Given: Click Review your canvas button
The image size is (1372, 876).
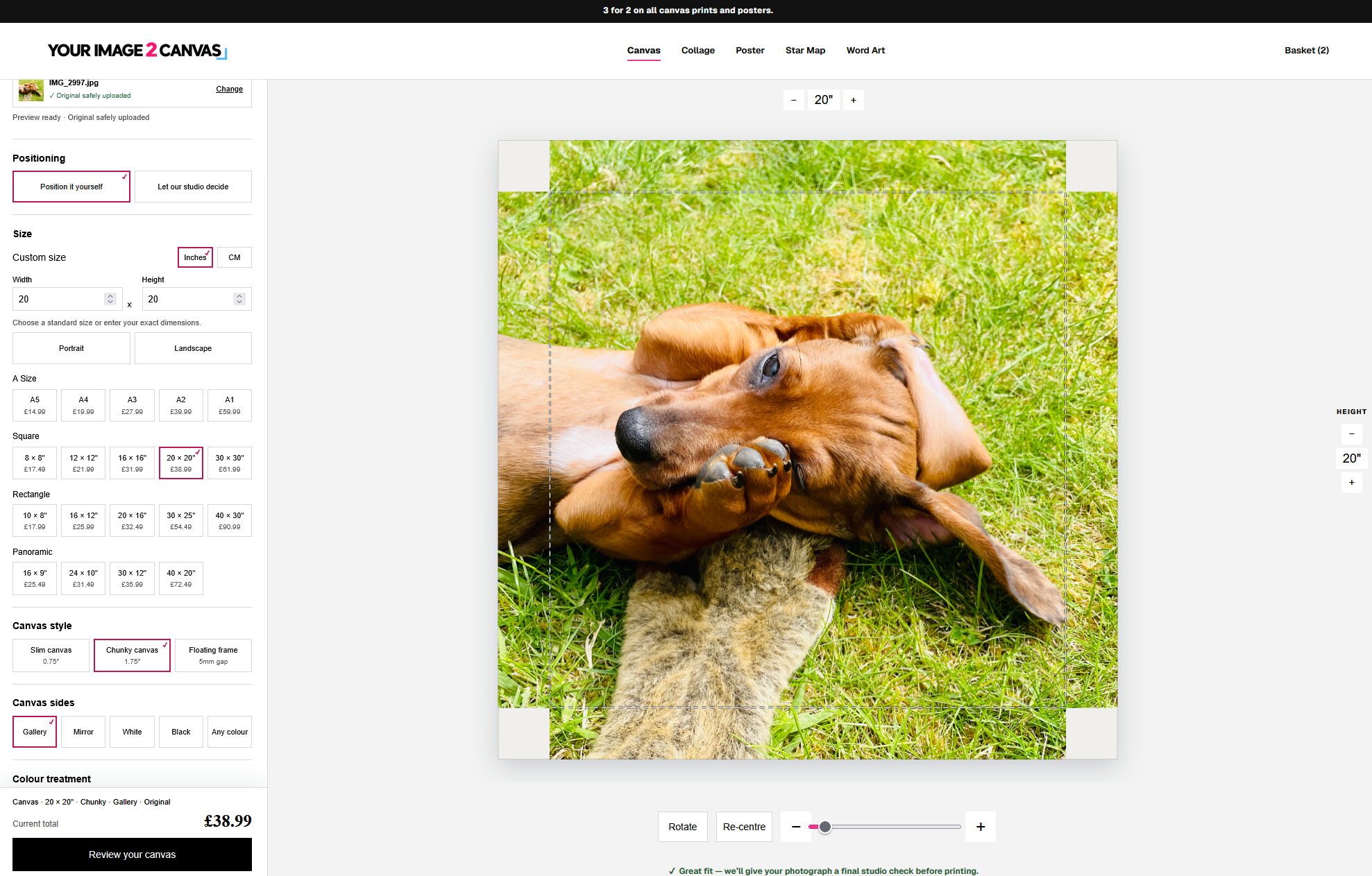Looking at the screenshot, I should [x=132, y=854].
